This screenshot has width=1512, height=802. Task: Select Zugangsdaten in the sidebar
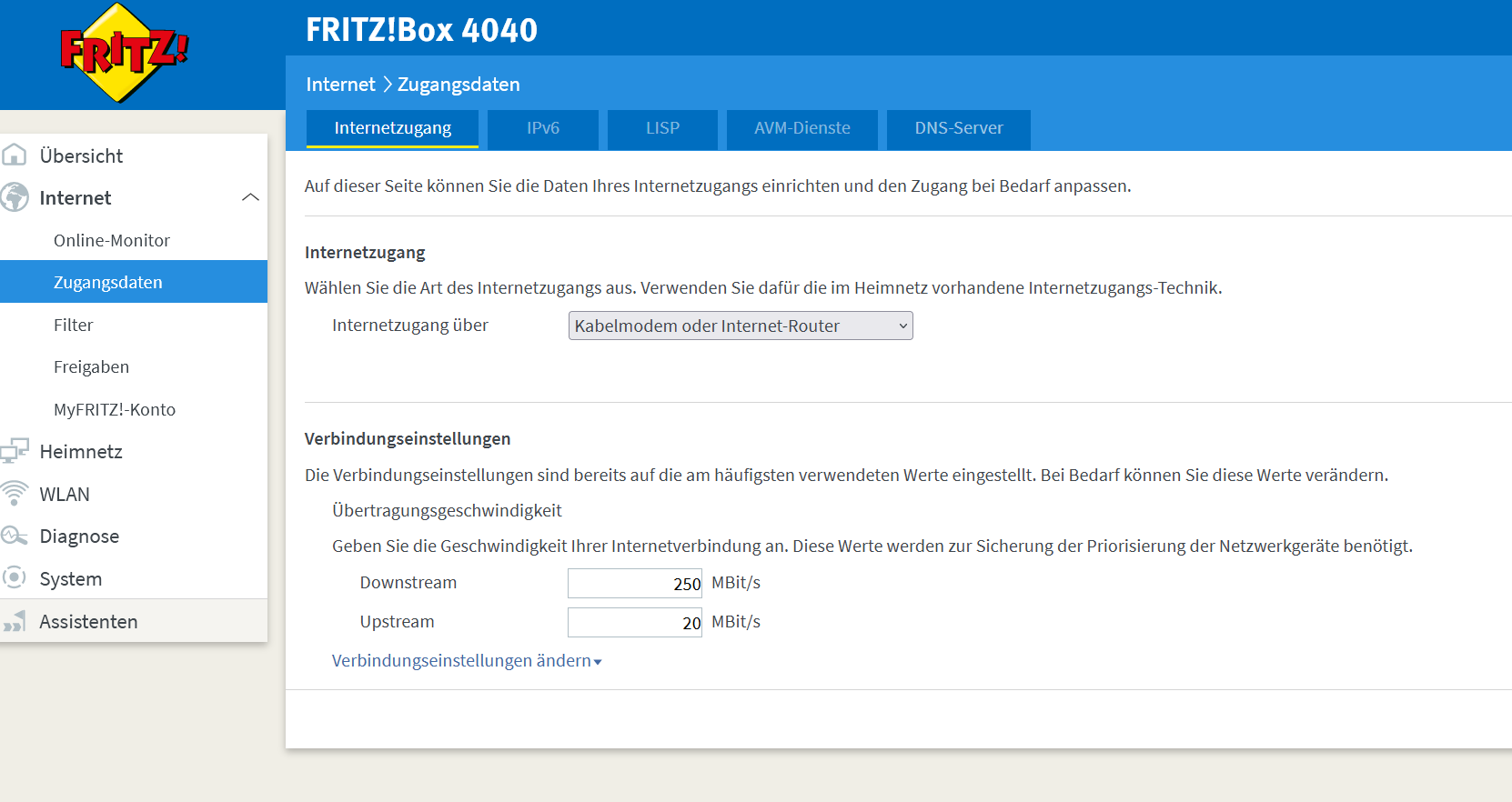134,282
